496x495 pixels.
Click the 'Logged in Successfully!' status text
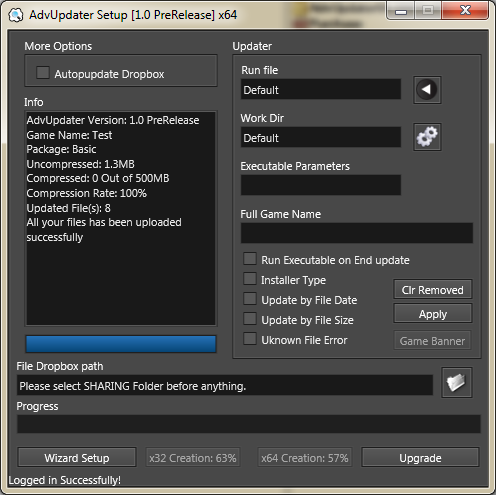(65, 480)
